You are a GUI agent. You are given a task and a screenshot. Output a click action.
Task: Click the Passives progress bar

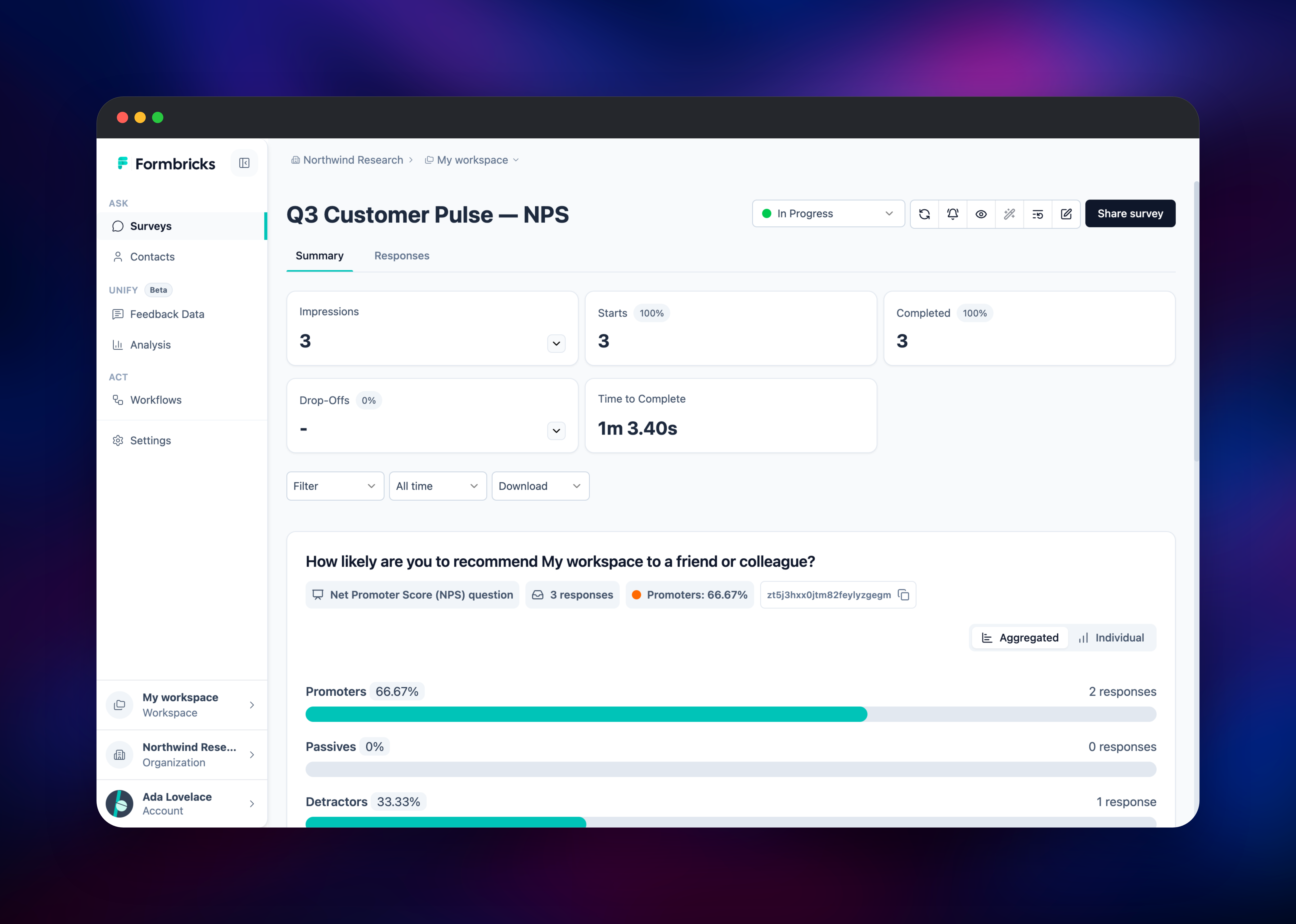click(x=731, y=769)
